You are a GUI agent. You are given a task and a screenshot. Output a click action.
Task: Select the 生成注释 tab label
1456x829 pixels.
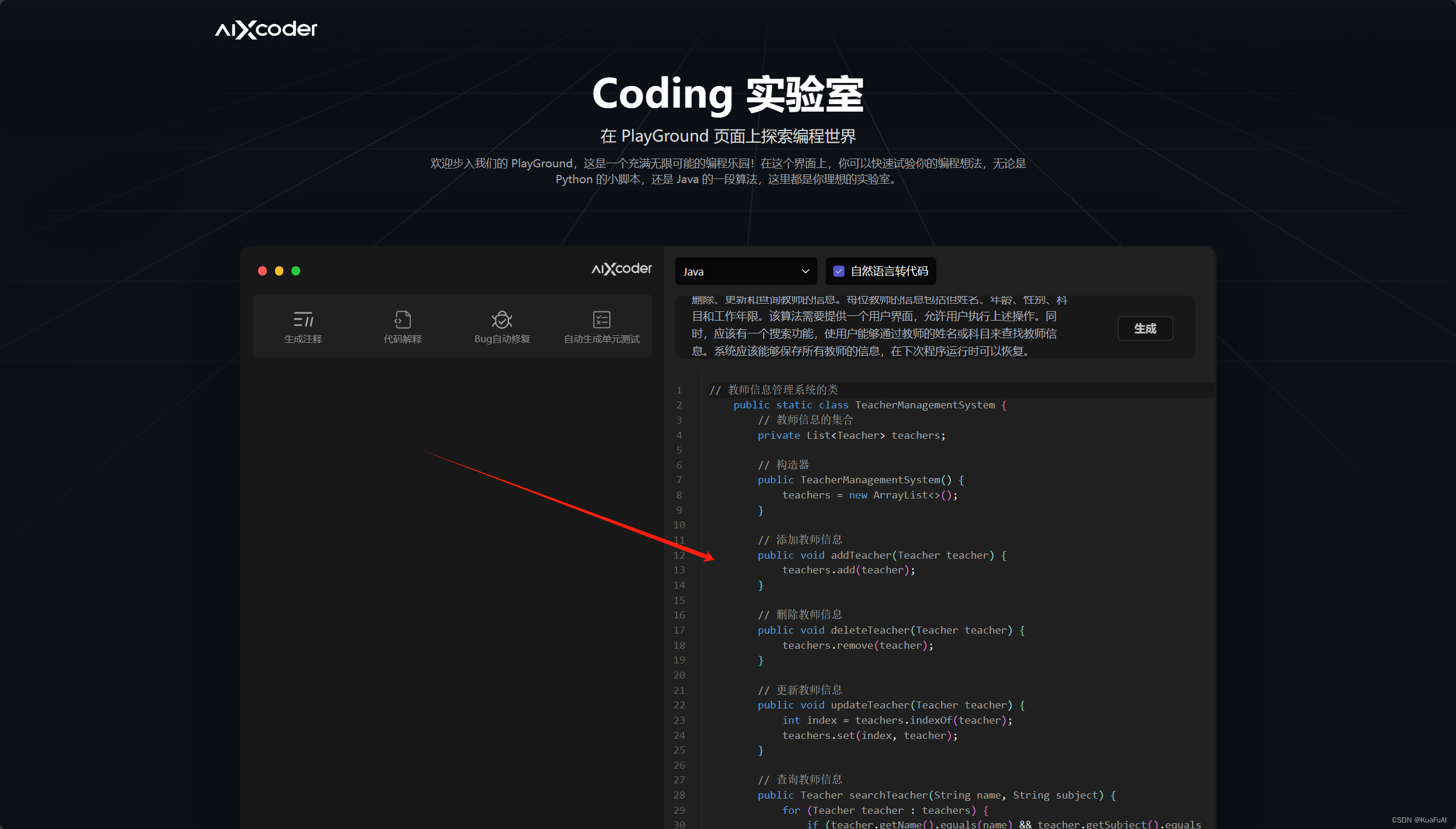pos(303,339)
